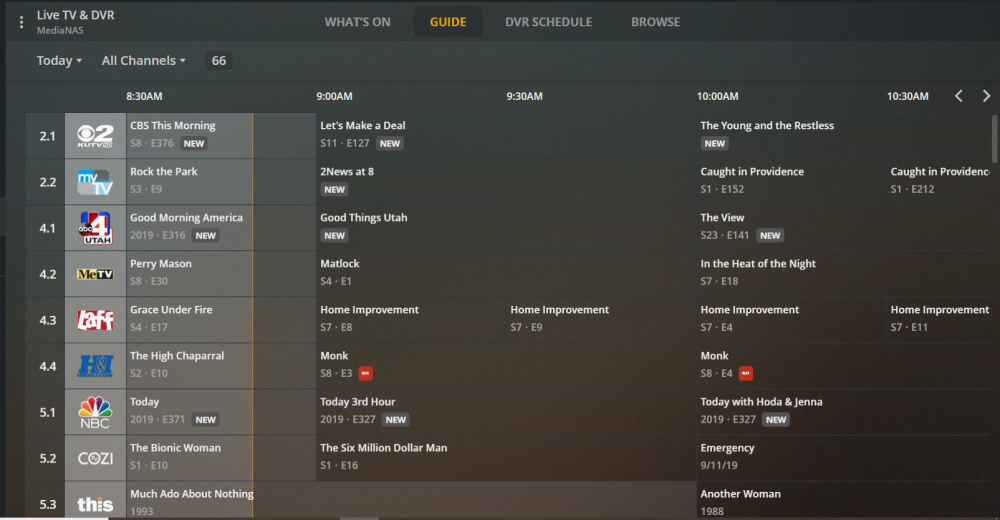Screen dimensions: 1000x520
Task: Switch to the What's On tab
Action: click(357, 22)
